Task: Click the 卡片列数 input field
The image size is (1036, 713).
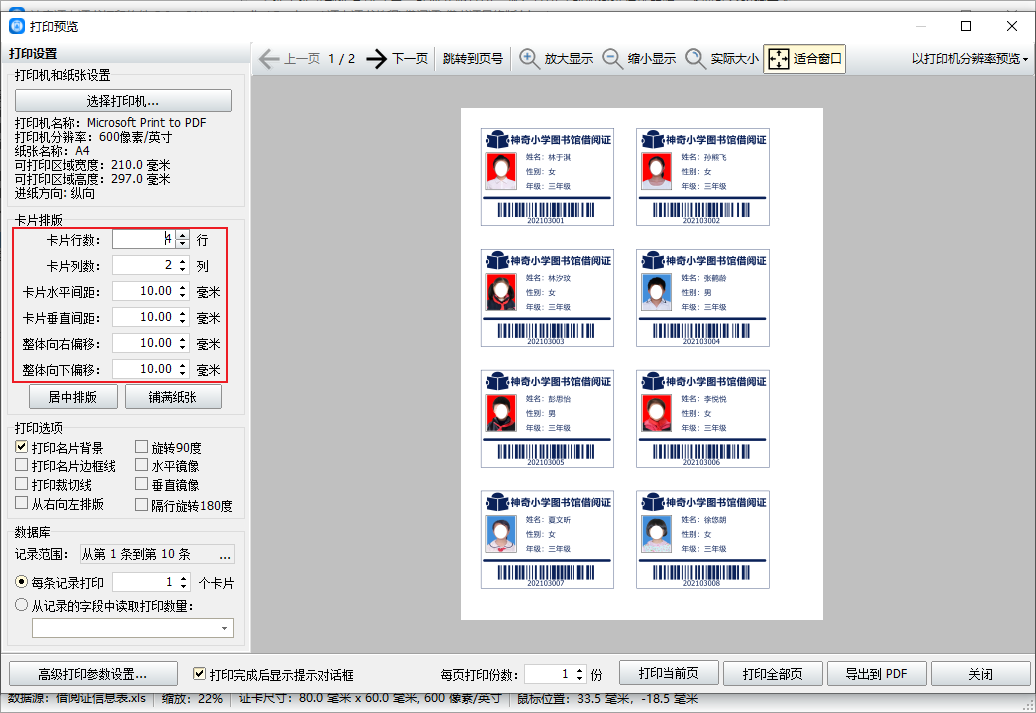Action: click(143, 265)
